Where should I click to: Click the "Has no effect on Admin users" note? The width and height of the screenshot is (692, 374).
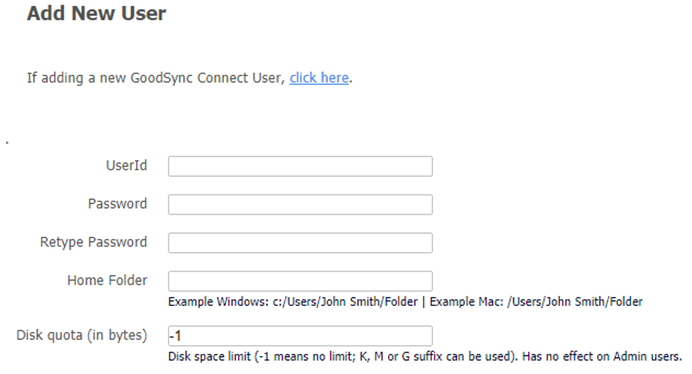click(602, 356)
